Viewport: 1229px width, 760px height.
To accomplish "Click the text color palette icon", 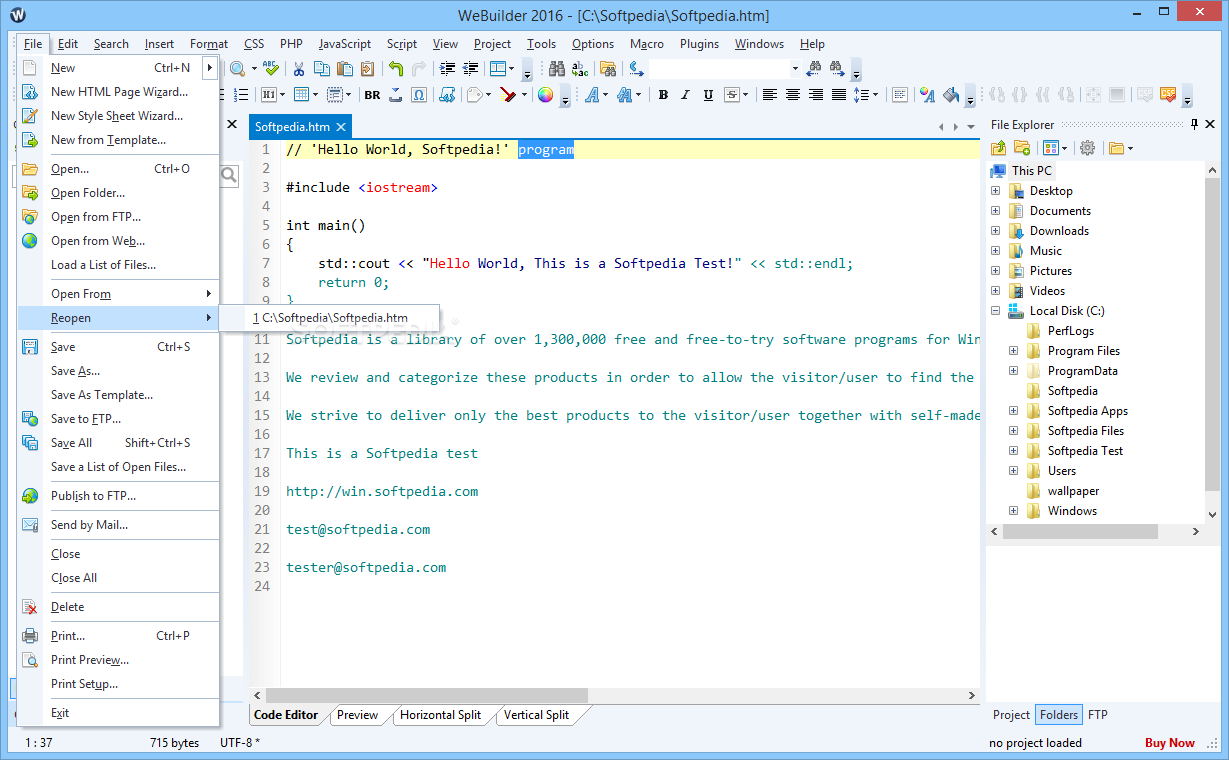I will pos(927,95).
